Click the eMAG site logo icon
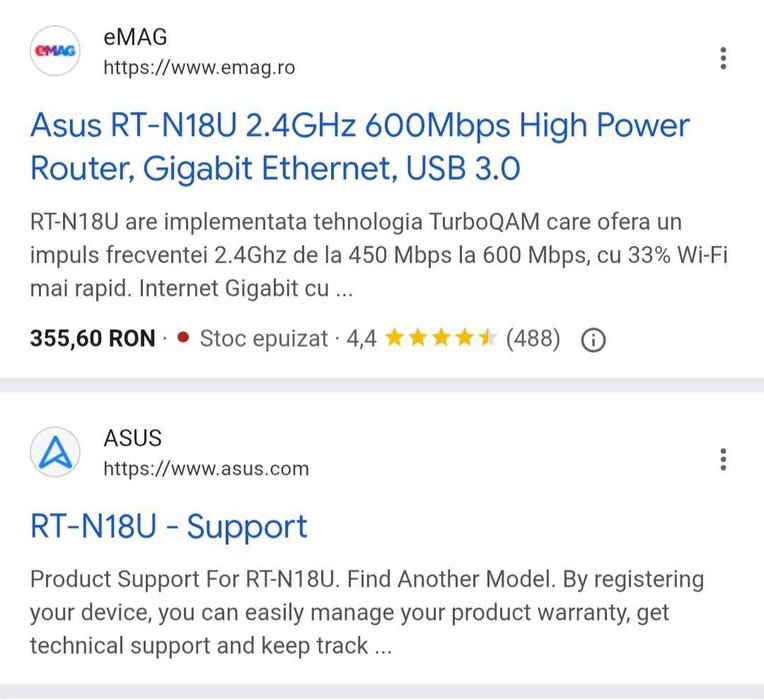The width and height of the screenshot is (764, 700). (56, 51)
